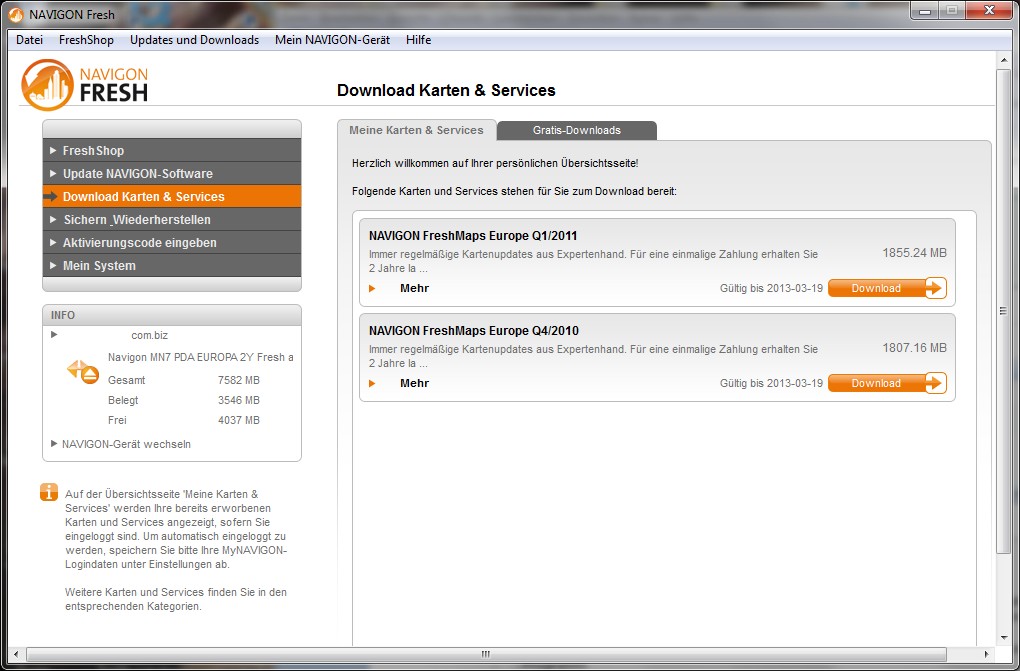Click Gültig bis date on Q1/2011 card
Viewport: 1020px width, 671px height.
pos(771,288)
